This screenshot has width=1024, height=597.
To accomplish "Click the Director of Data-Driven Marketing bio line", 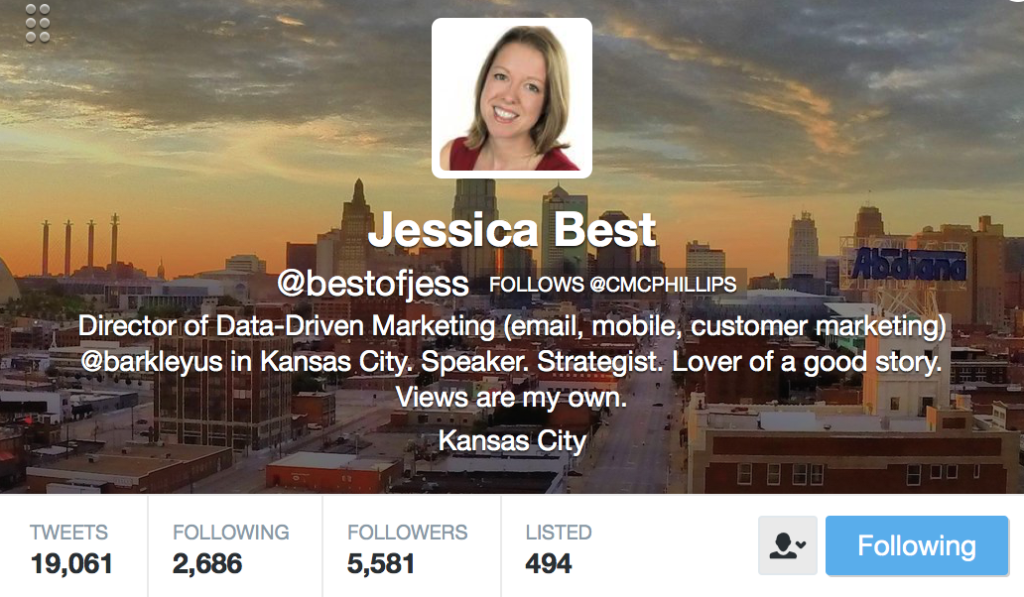I will pos(512,326).
